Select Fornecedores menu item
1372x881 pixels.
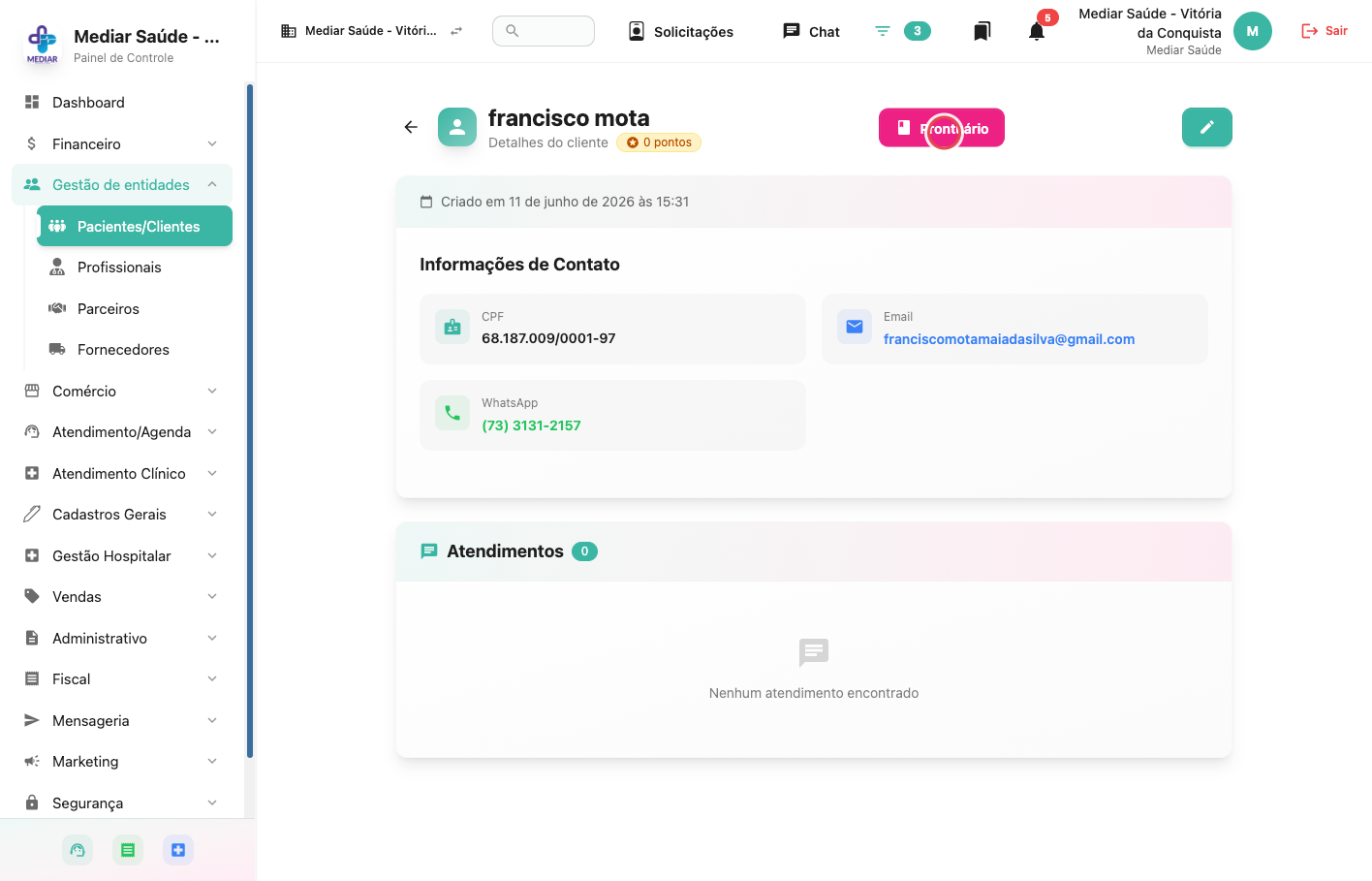point(135,349)
